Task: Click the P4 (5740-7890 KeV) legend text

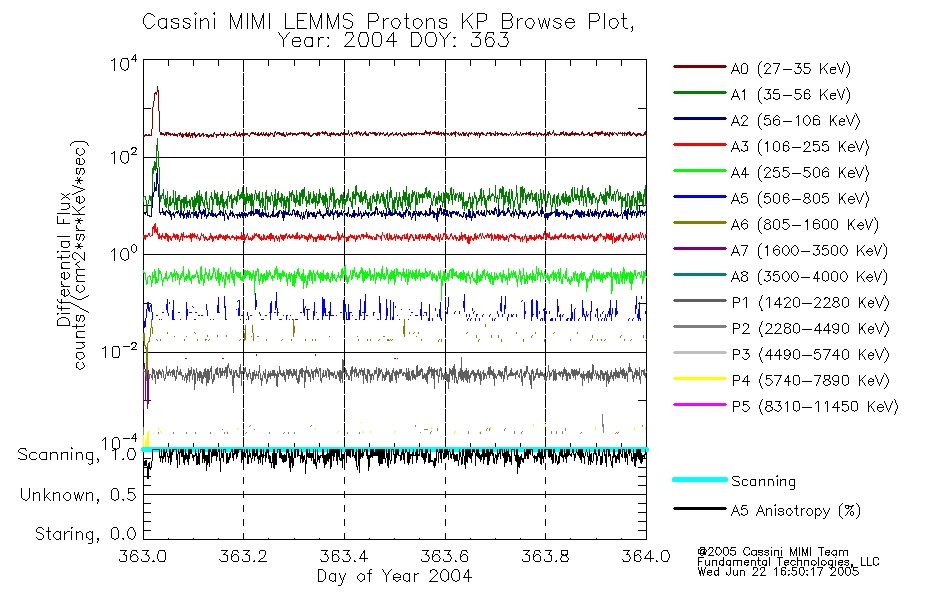Action: tap(811, 381)
